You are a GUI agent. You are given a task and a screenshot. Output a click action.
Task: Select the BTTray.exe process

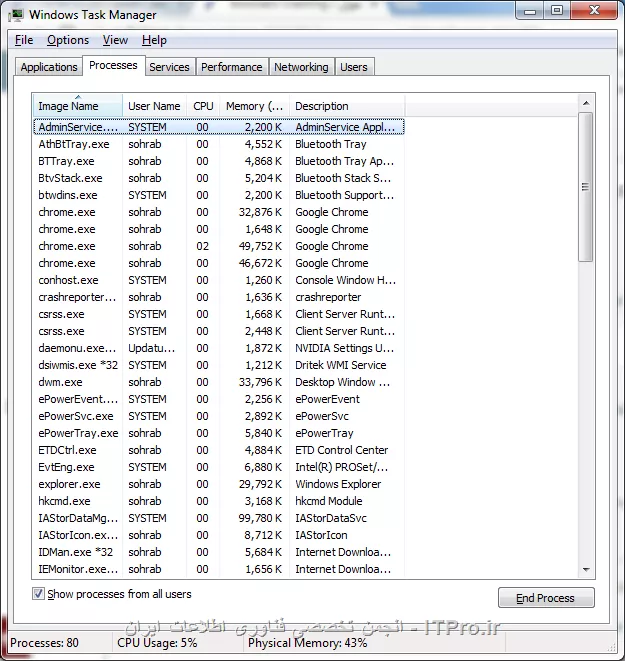(219, 161)
